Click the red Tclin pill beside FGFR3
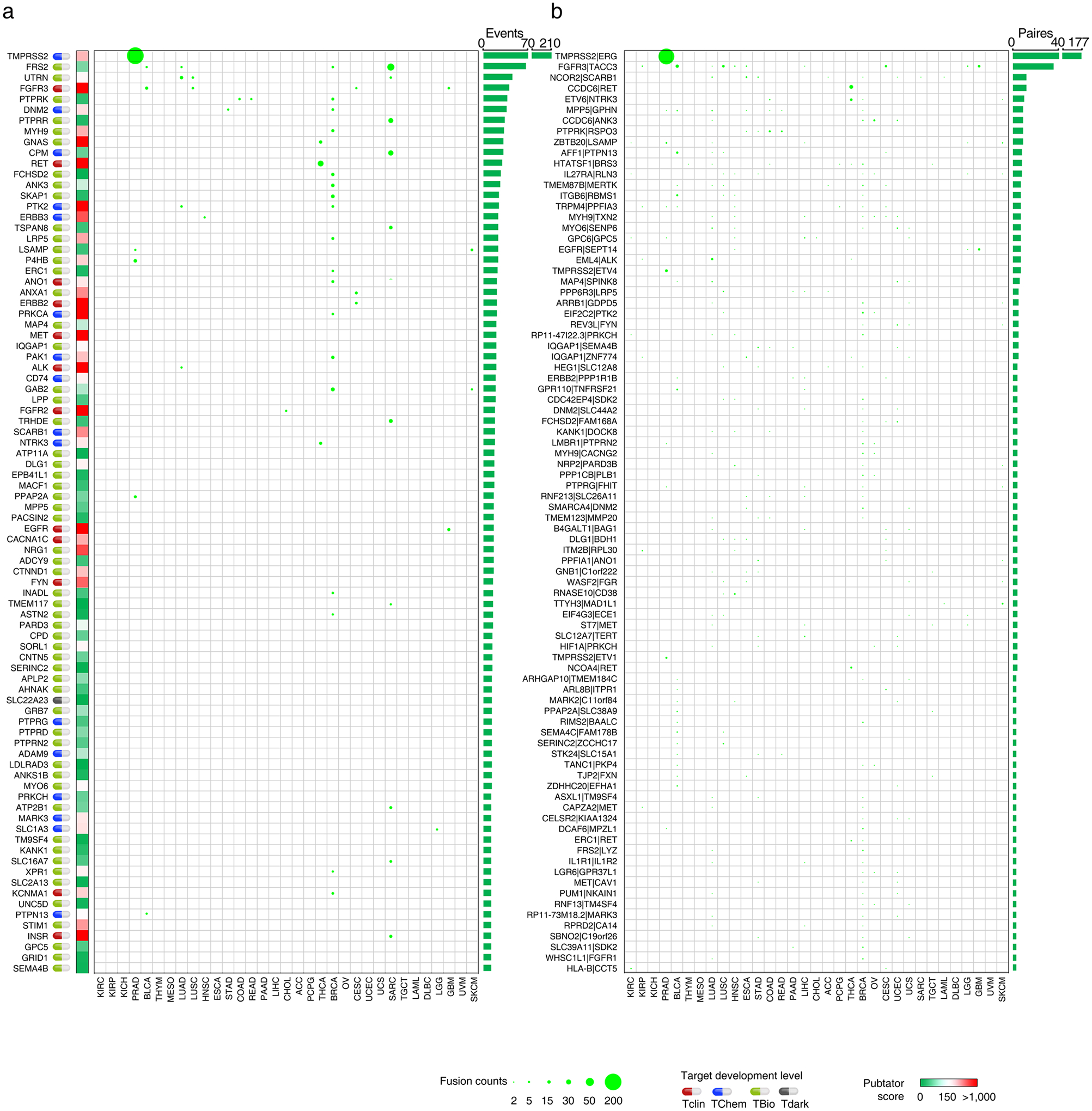1092x1111 pixels. (x=62, y=88)
